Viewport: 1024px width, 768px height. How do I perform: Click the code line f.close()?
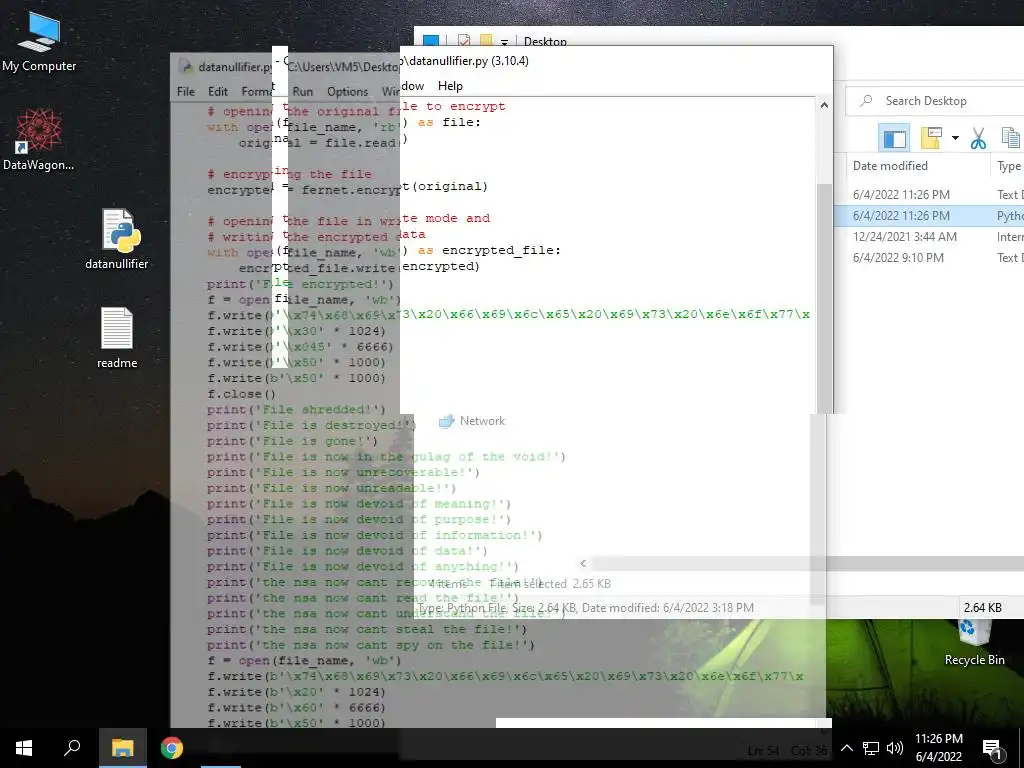[241, 394]
